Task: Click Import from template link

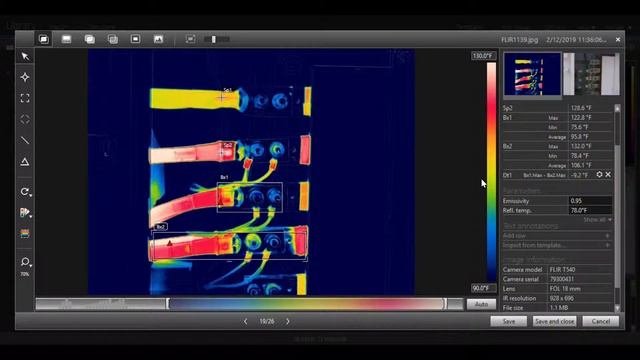Action: click(x=535, y=245)
